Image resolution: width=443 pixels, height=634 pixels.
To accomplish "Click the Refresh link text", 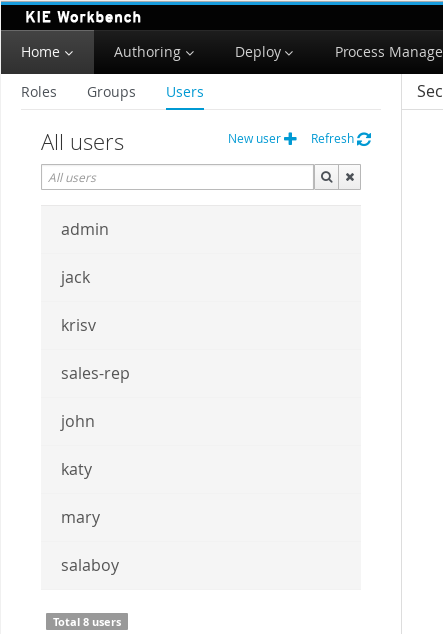I will tap(332, 139).
